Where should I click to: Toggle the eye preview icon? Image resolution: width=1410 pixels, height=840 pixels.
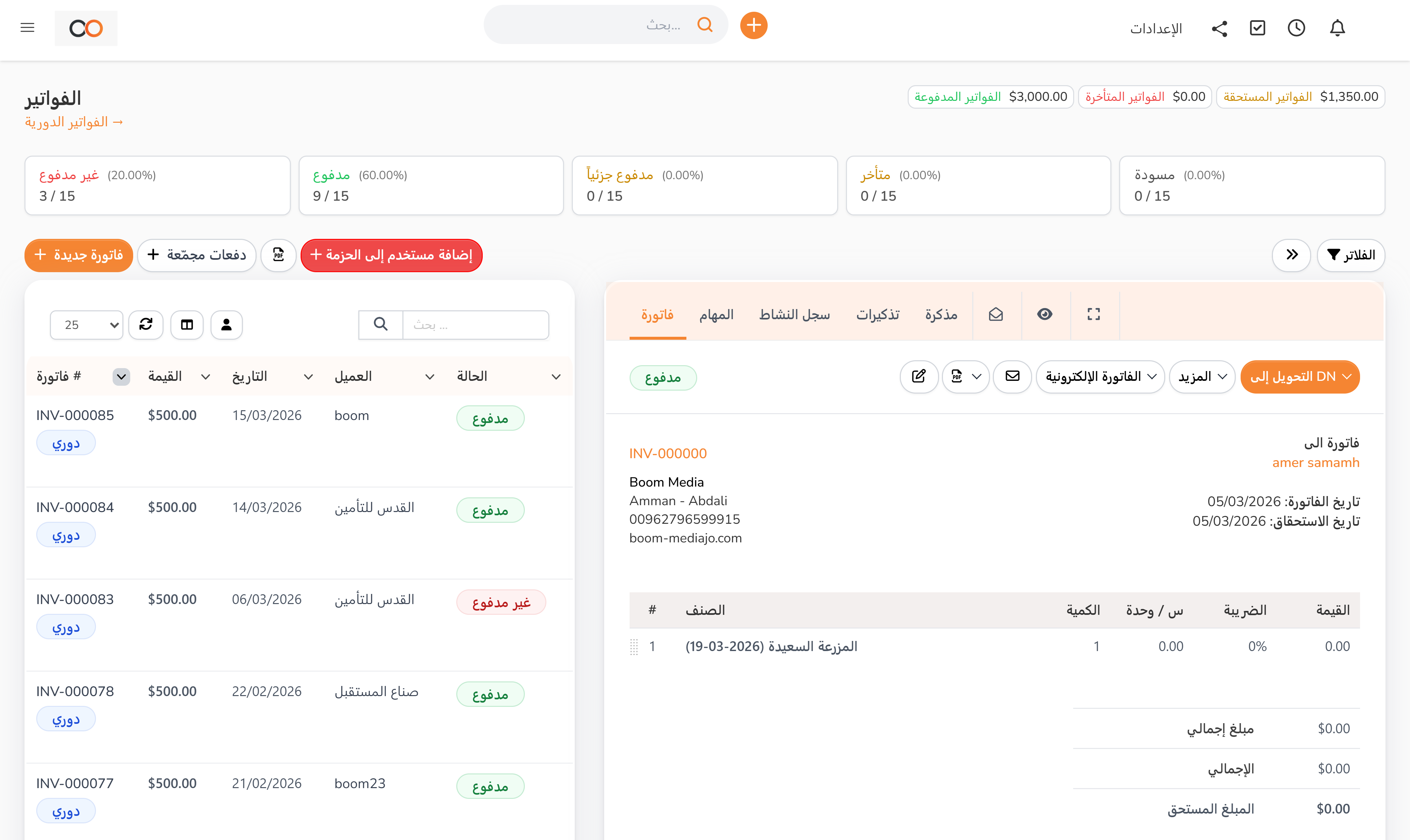(1044, 314)
